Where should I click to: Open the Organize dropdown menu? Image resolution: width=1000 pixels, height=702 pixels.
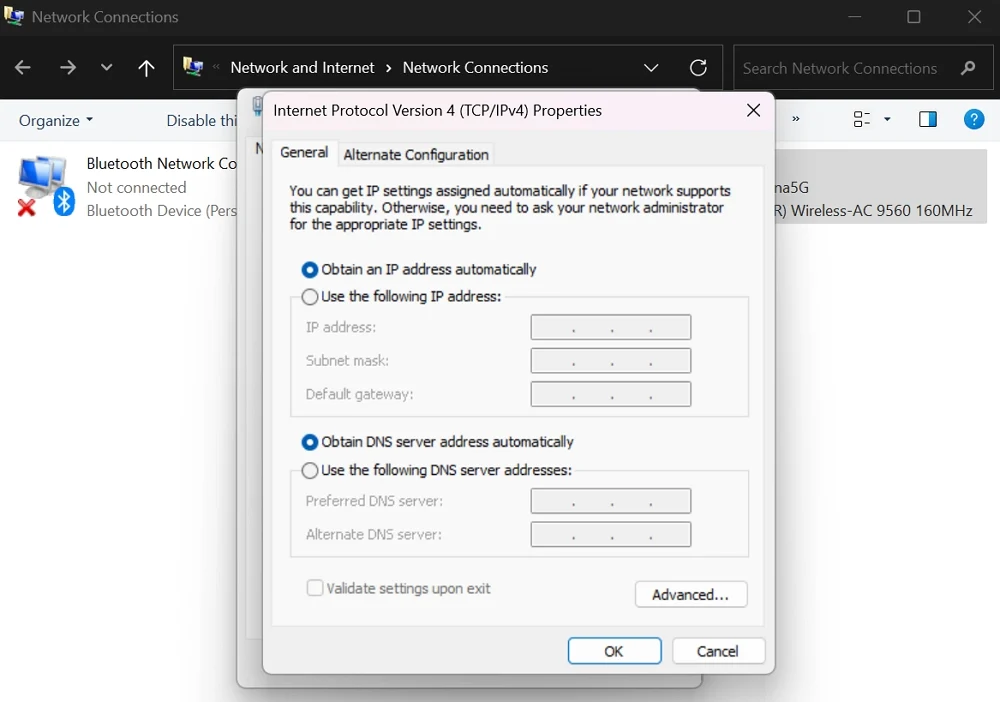tap(56, 120)
